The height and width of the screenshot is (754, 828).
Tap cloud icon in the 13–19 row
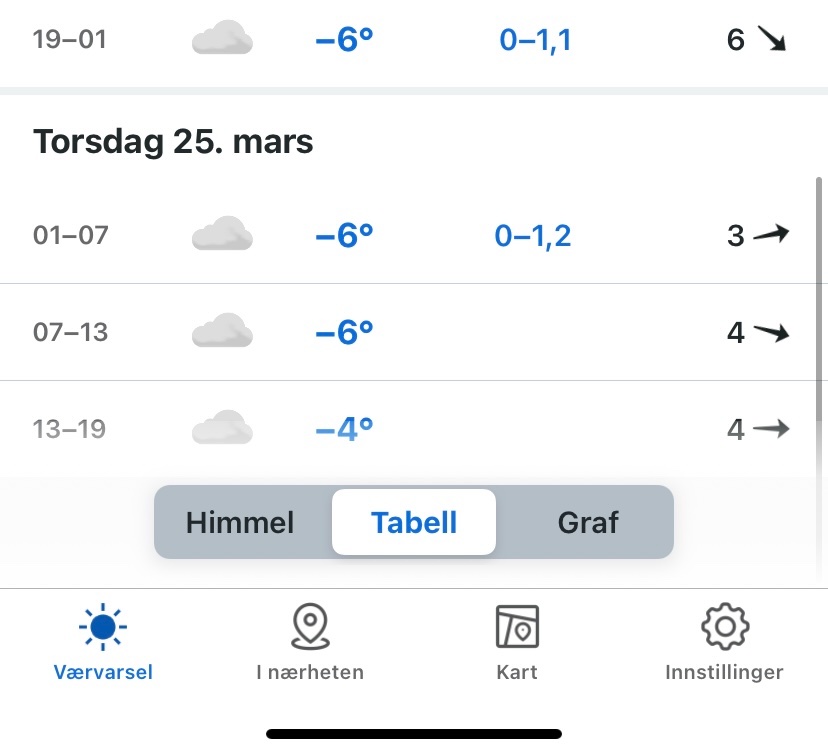(221, 428)
